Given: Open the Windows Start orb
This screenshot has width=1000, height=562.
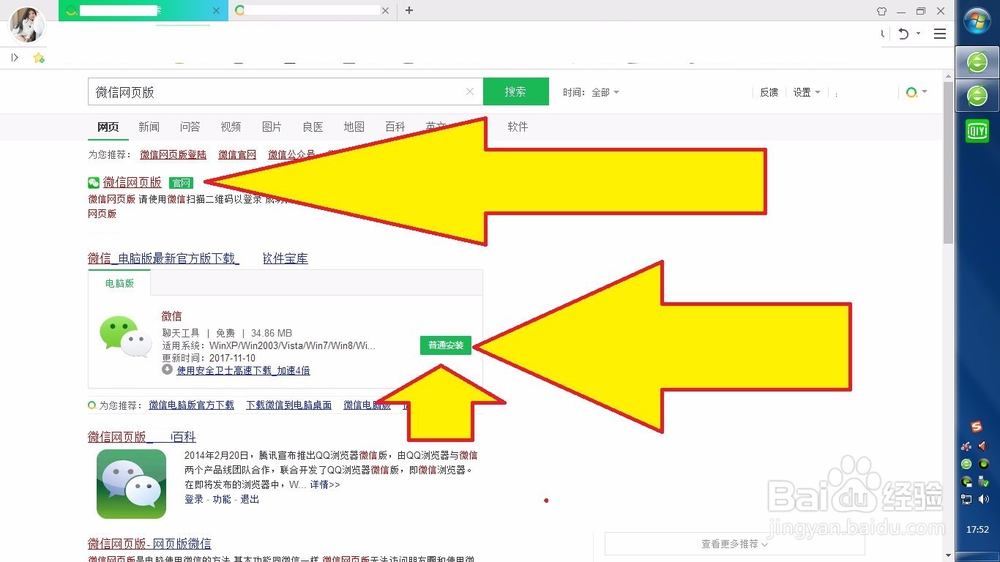Looking at the screenshot, I should [977, 21].
